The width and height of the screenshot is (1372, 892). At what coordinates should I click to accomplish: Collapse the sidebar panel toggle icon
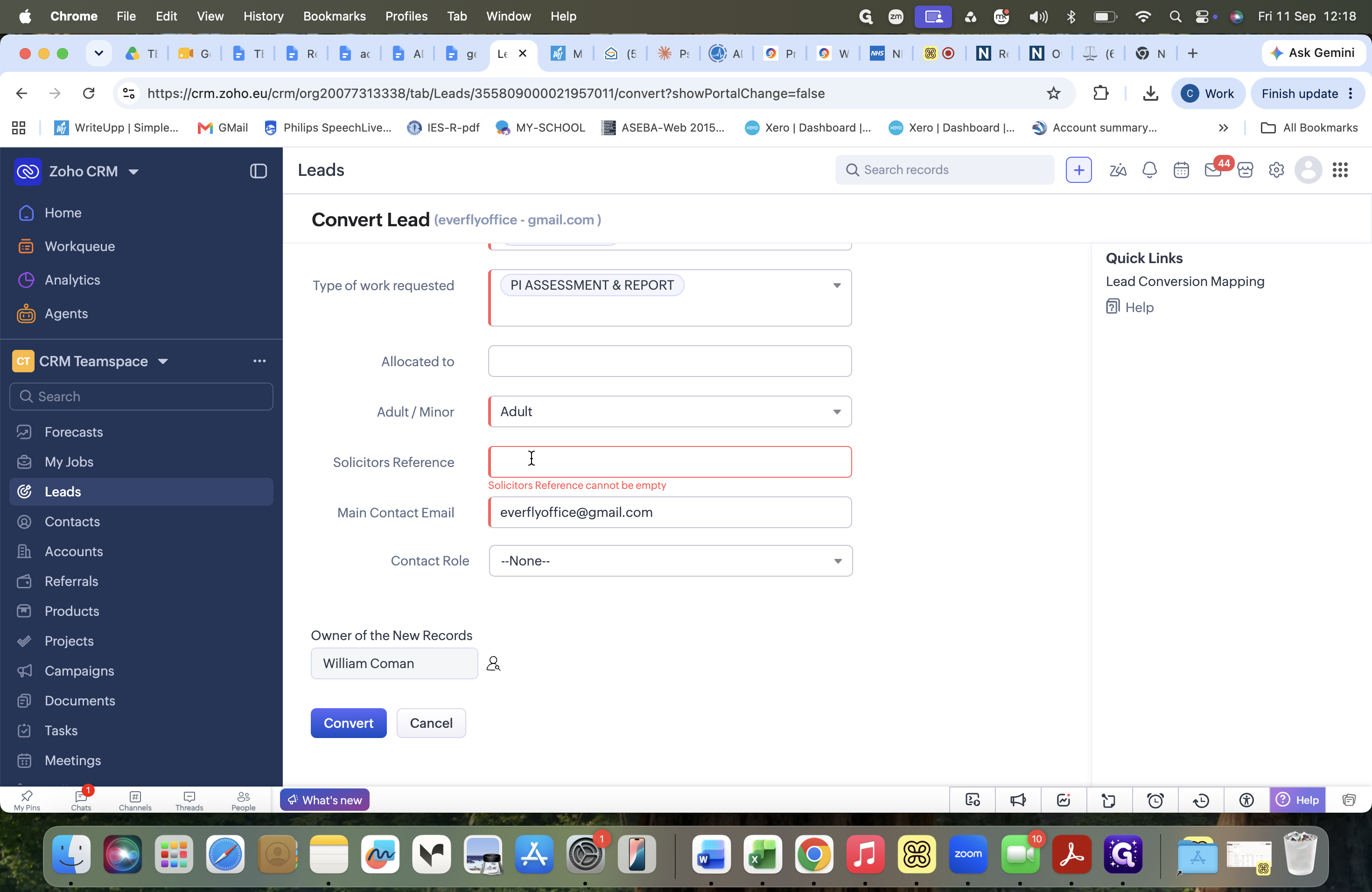(x=258, y=171)
